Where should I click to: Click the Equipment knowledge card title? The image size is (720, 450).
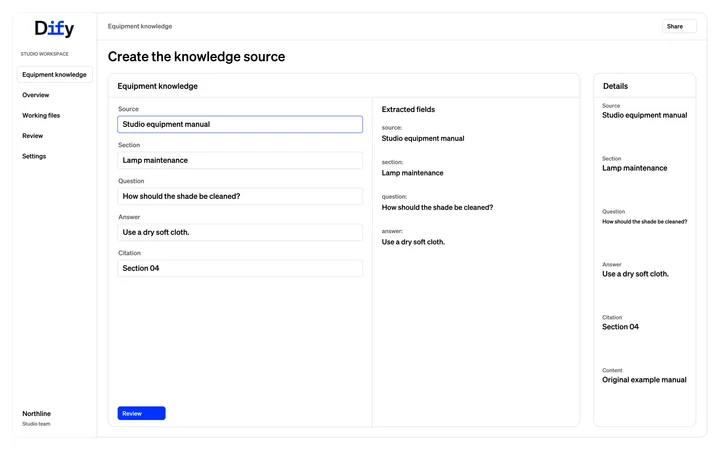[x=158, y=86]
